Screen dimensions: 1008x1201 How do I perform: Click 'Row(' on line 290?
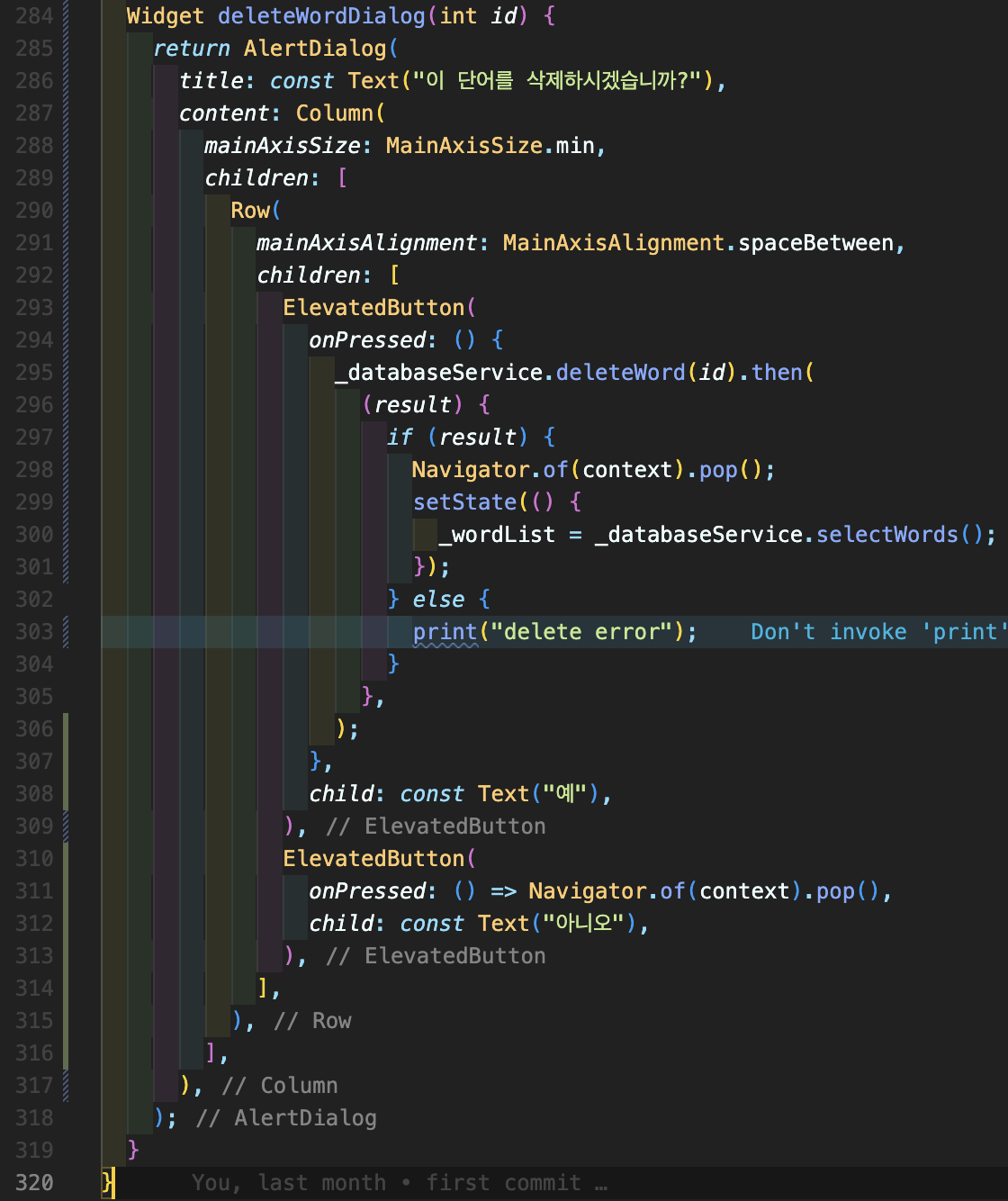click(256, 211)
